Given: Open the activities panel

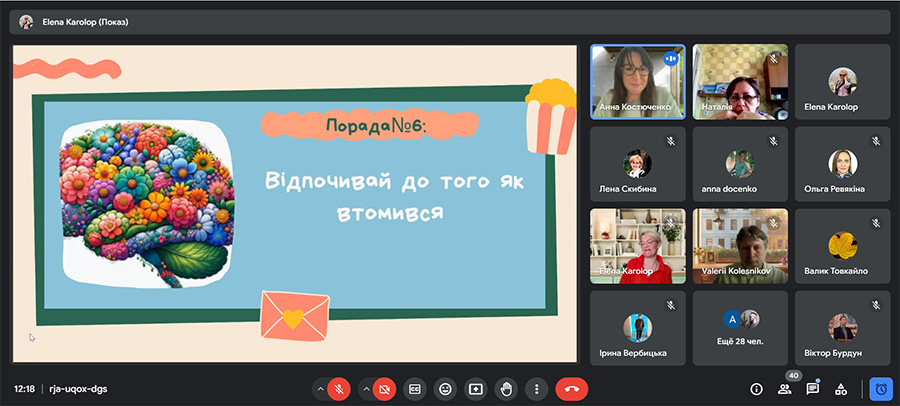Looking at the screenshot, I should [841, 388].
